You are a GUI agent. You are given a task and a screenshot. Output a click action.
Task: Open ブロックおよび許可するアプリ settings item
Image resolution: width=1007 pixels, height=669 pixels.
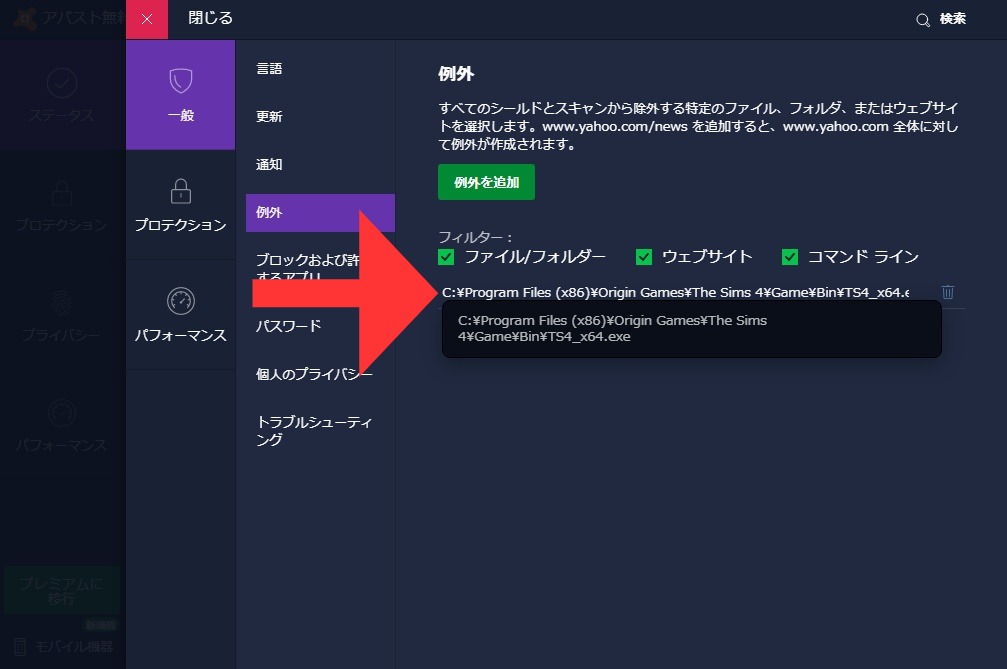308,268
